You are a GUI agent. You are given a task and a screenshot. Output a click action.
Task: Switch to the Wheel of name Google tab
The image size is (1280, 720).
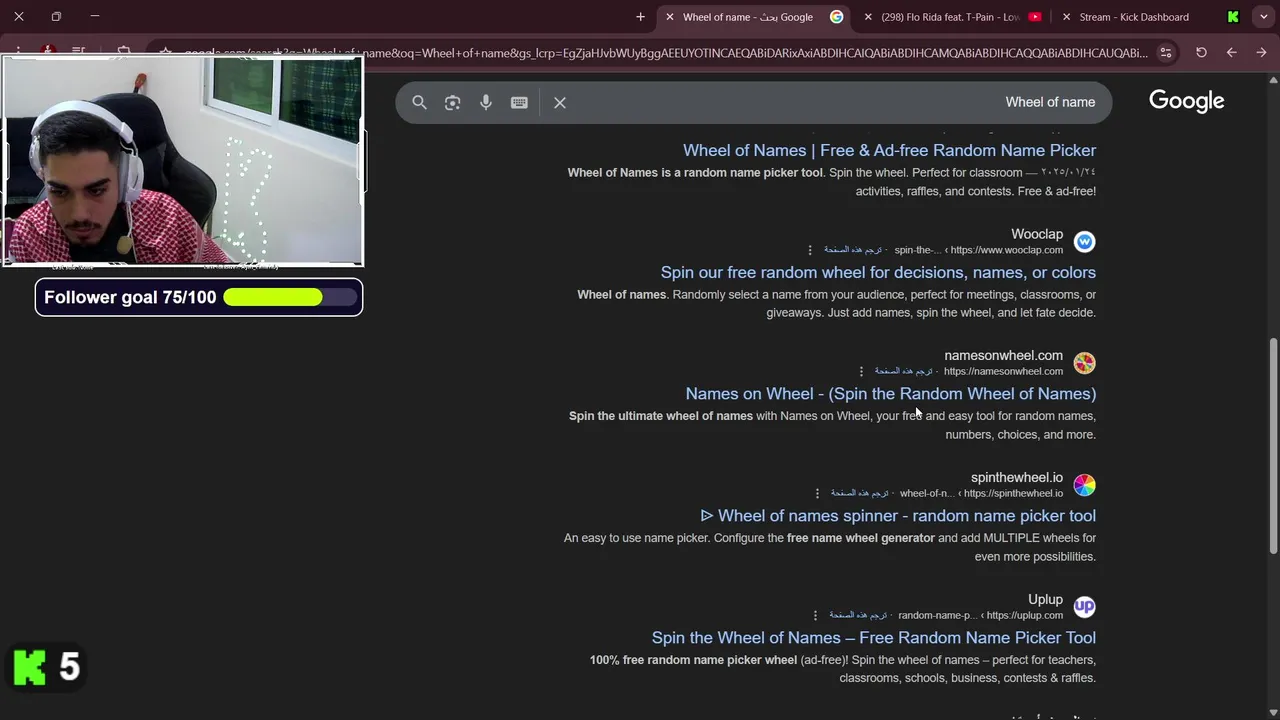[755, 17]
